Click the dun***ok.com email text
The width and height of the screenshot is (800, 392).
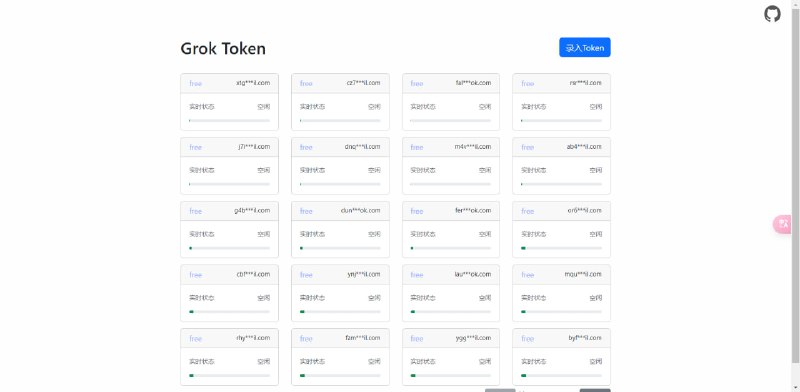(x=361, y=210)
